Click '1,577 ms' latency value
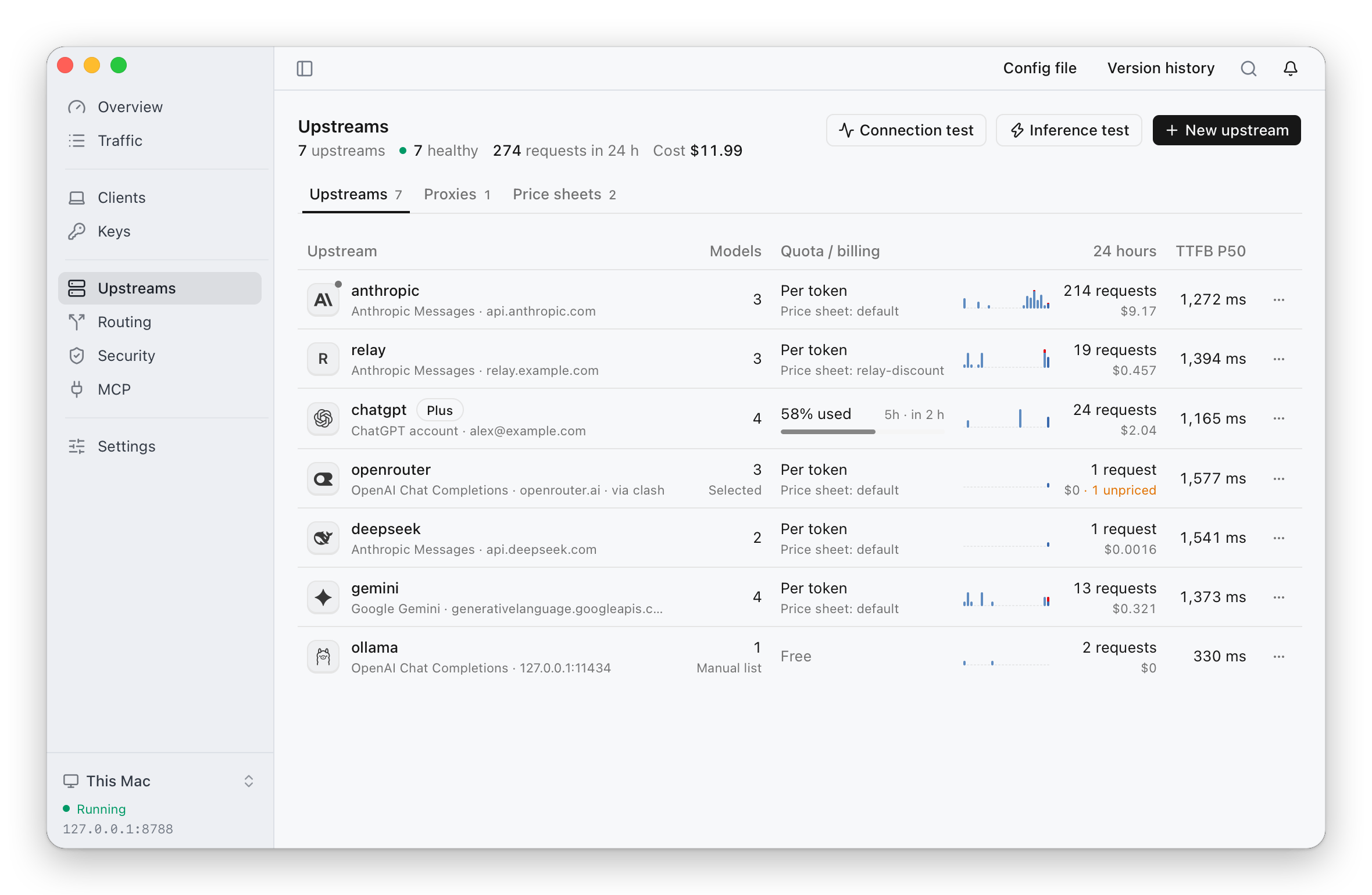1372x895 pixels. point(1213,479)
